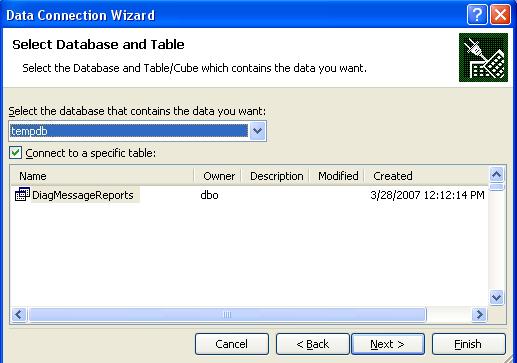Open the tempdb database dropdown arrow
The image size is (517, 363).
click(x=257, y=131)
